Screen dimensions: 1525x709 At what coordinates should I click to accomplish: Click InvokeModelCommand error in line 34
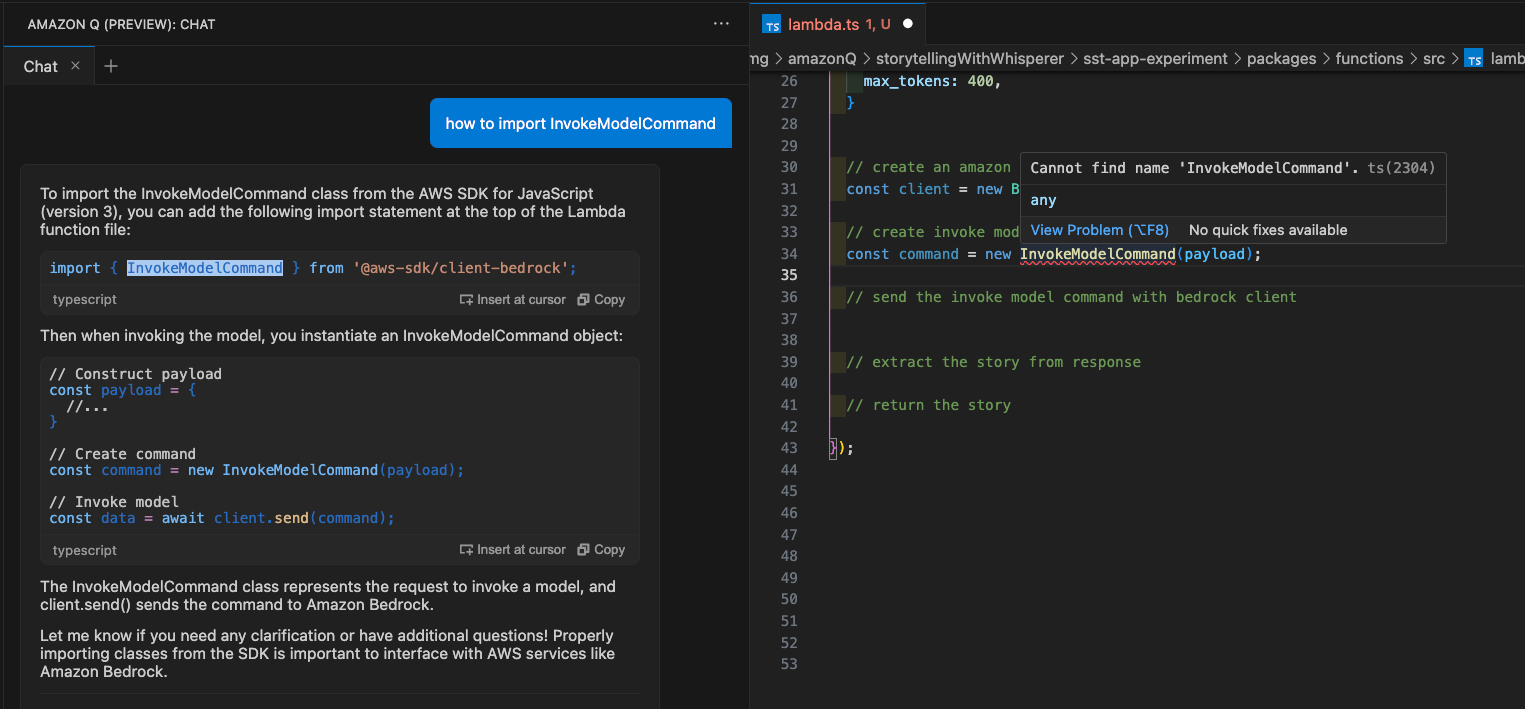coord(1097,254)
